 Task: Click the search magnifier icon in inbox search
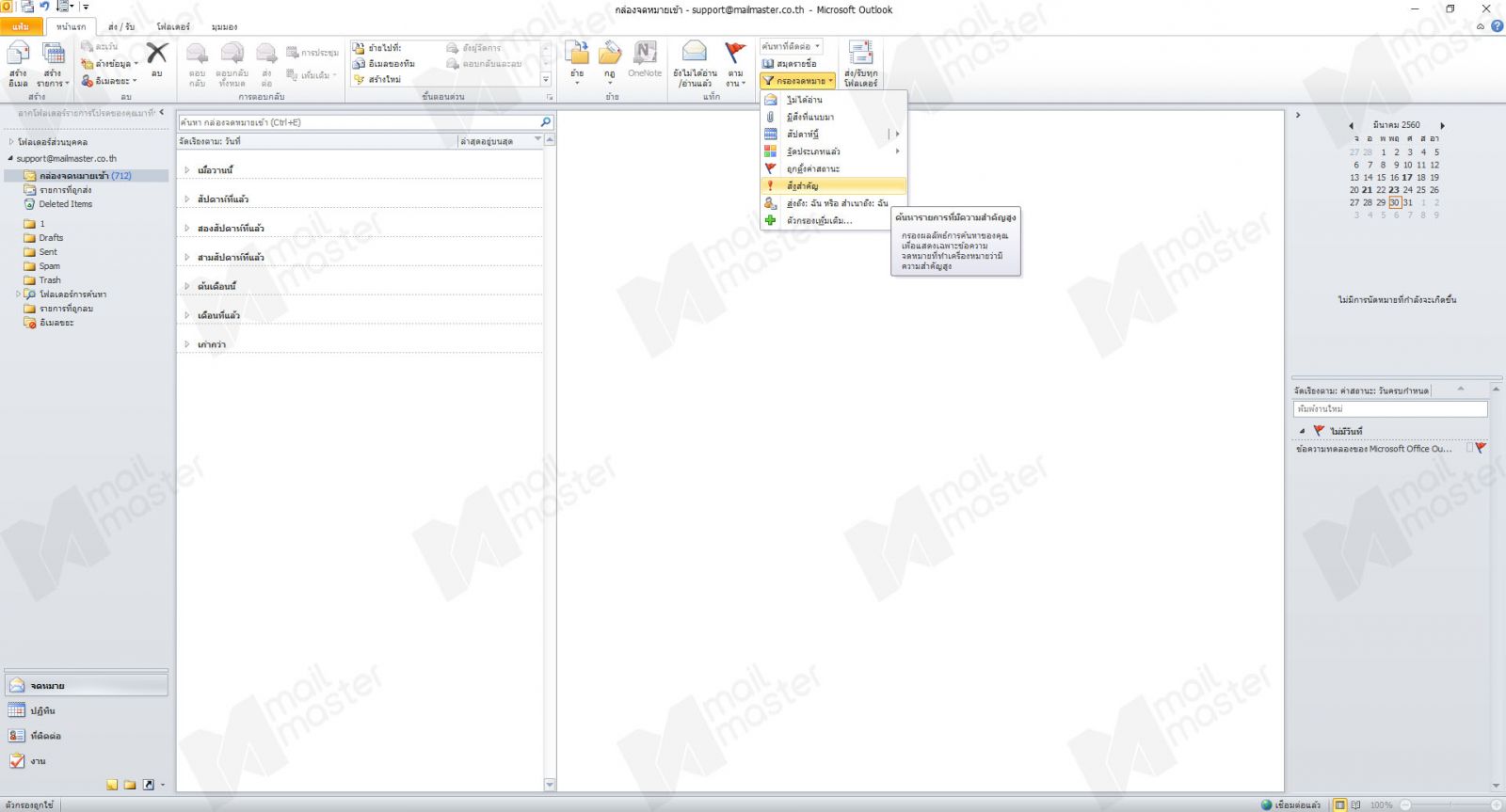click(x=546, y=122)
